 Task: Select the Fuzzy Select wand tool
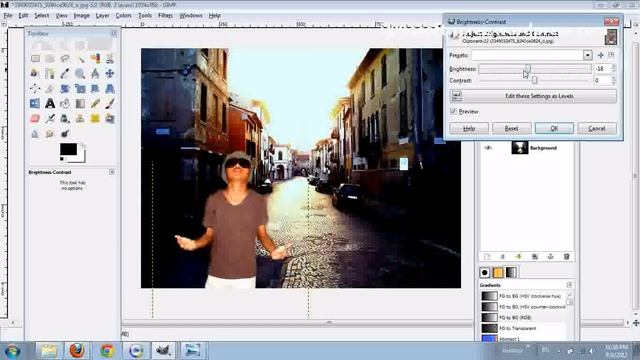coord(80,59)
